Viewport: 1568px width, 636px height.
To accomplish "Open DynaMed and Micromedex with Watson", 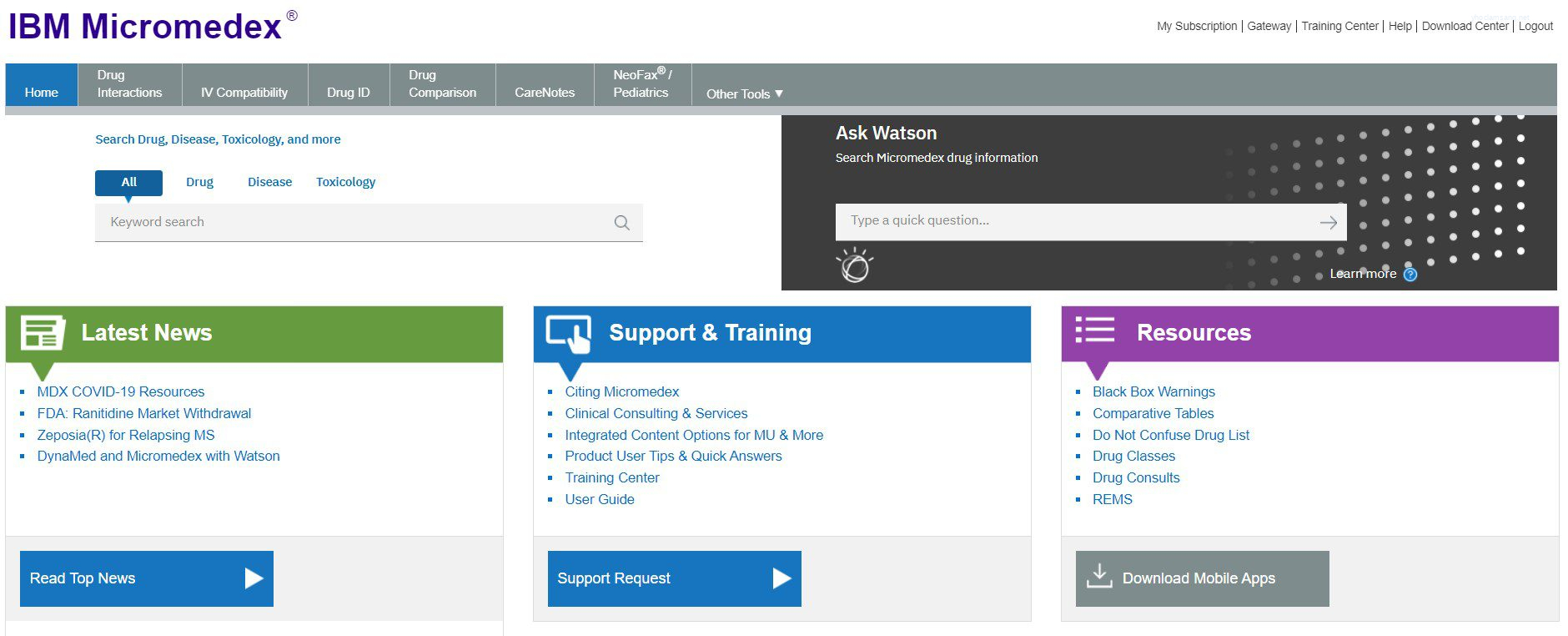I will 158,456.
